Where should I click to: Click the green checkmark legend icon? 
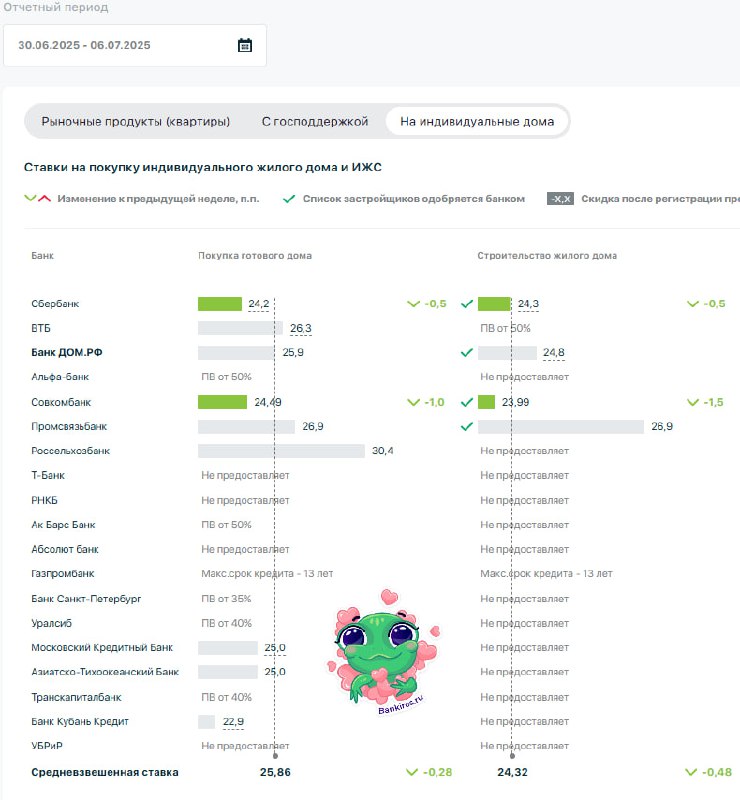point(289,198)
